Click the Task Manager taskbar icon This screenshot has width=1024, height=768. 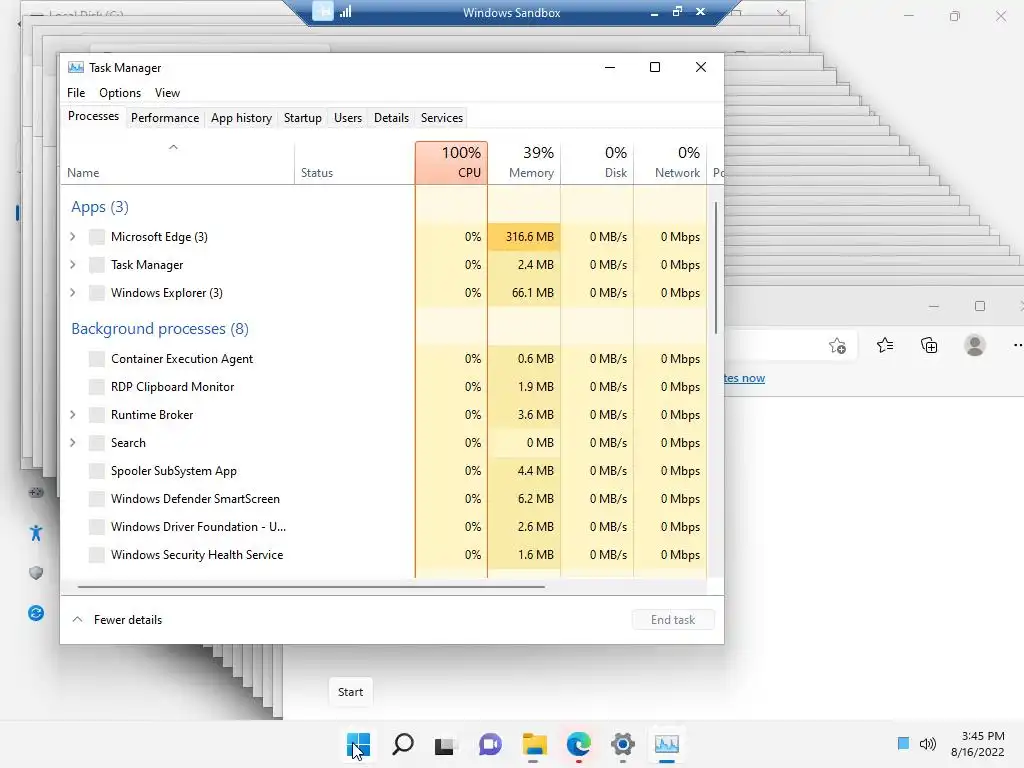point(667,744)
